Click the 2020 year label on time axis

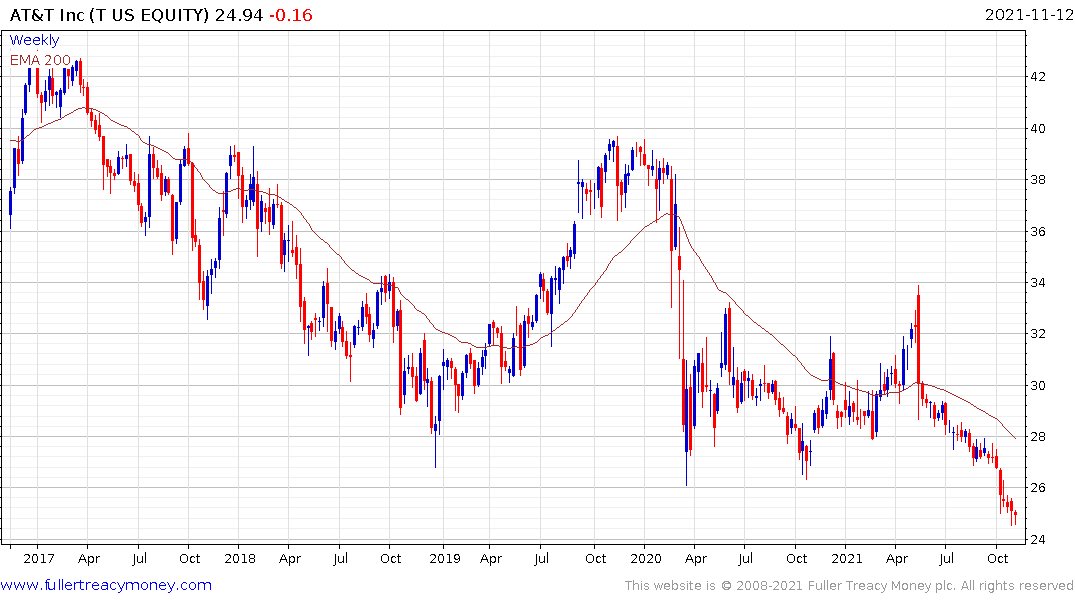point(646,559)
